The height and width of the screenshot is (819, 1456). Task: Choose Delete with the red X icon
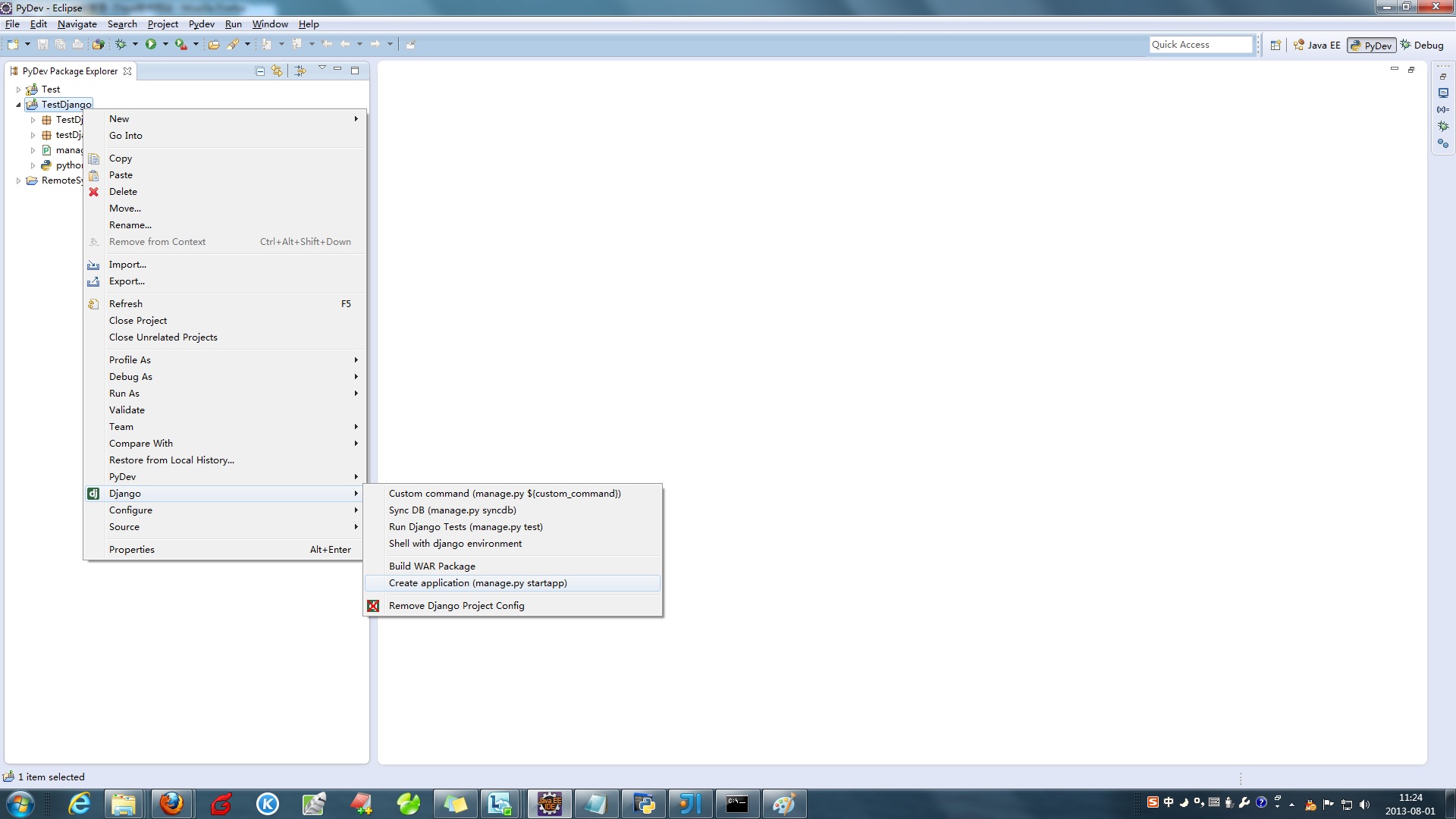(x=225, y=192)
